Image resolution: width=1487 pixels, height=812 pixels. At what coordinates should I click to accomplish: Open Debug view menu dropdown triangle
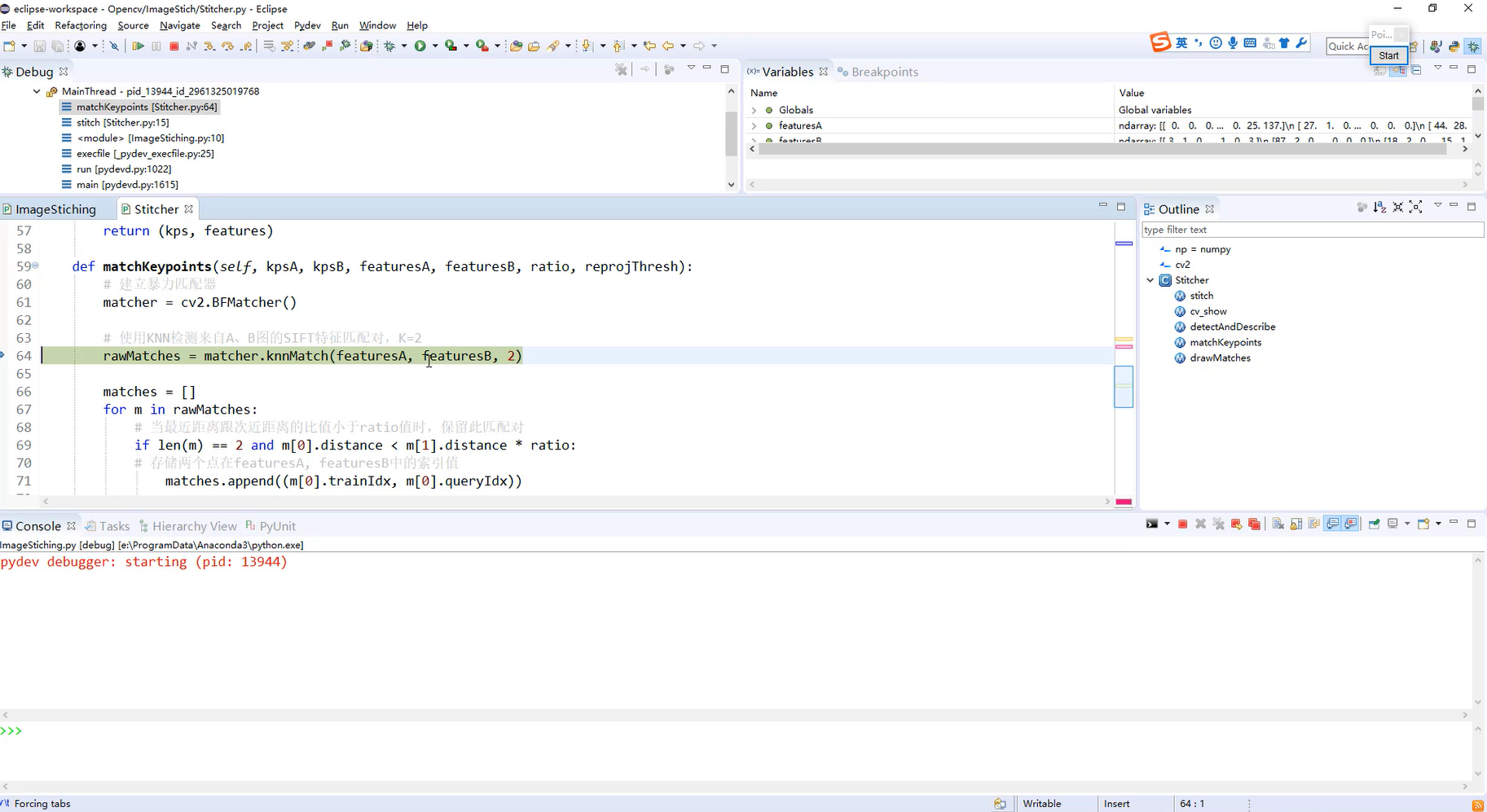pyautogui.click(x=691, y=68)
